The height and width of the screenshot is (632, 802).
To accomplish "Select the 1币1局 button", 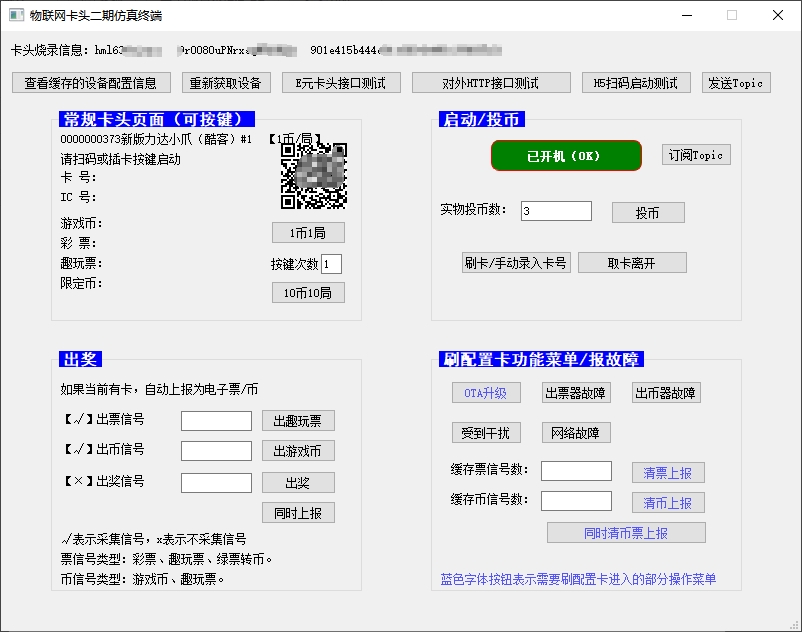I will pos(308,233).
